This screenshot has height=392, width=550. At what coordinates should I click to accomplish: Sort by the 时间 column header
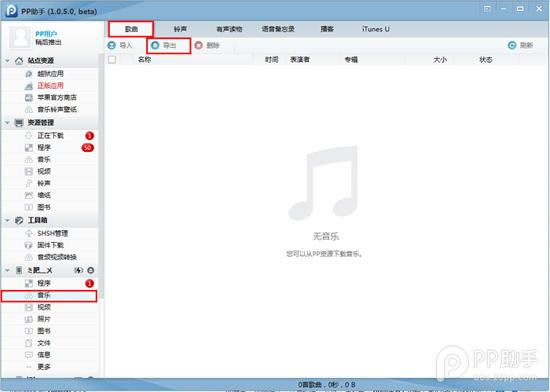click(x=271, y=60)
